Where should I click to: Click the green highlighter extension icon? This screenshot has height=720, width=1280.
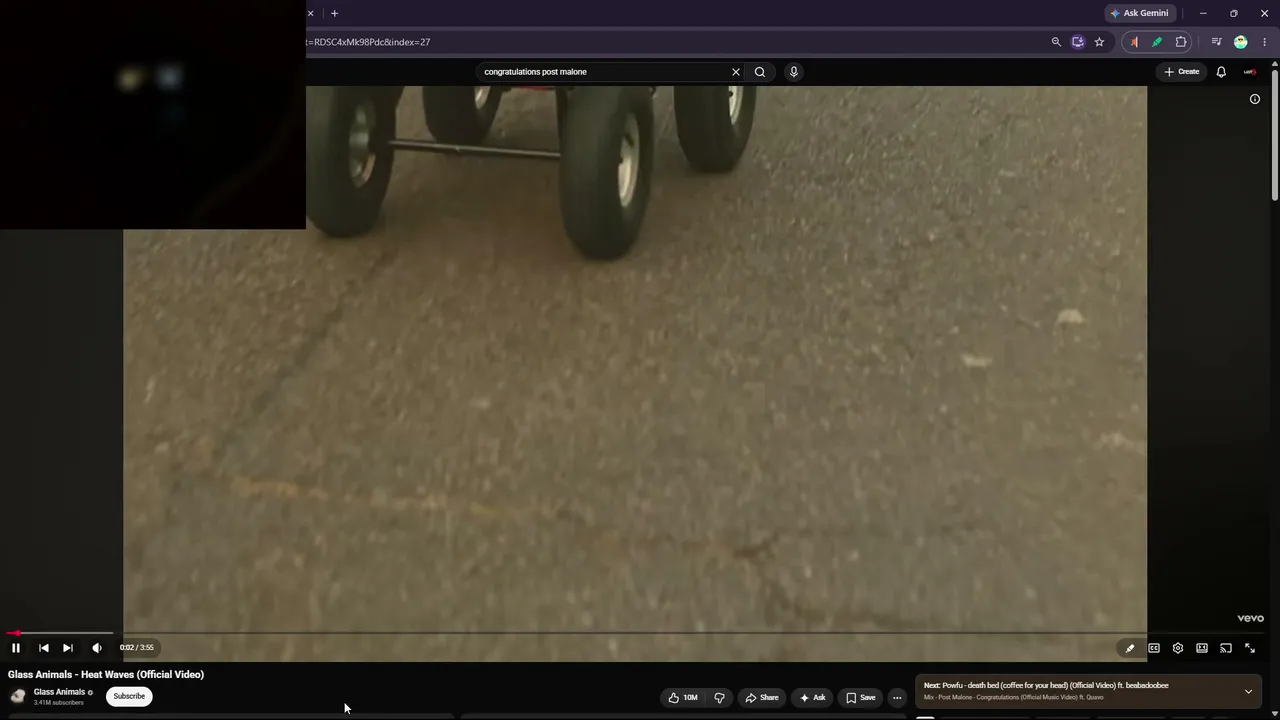[x=1157, y=42]
